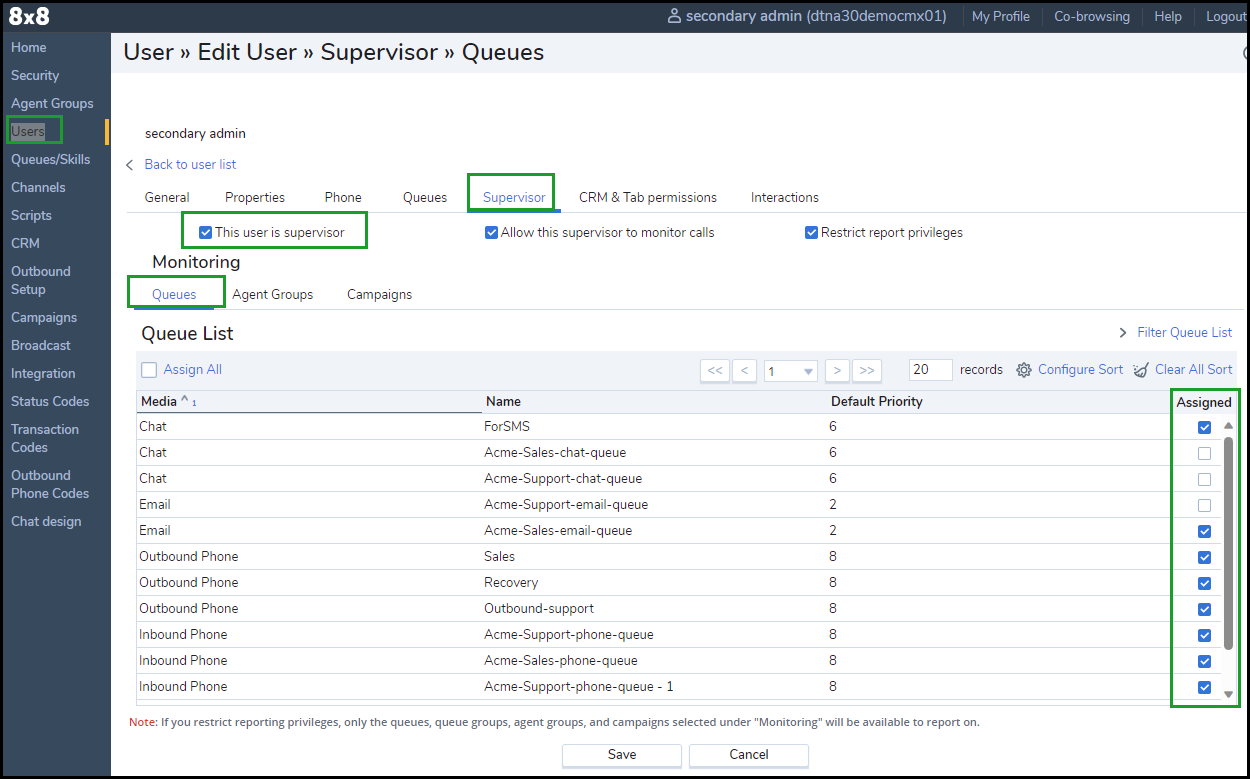Switch to Agent Groups monitoring tab
The image size is (1250, 779).
point(273,294)
